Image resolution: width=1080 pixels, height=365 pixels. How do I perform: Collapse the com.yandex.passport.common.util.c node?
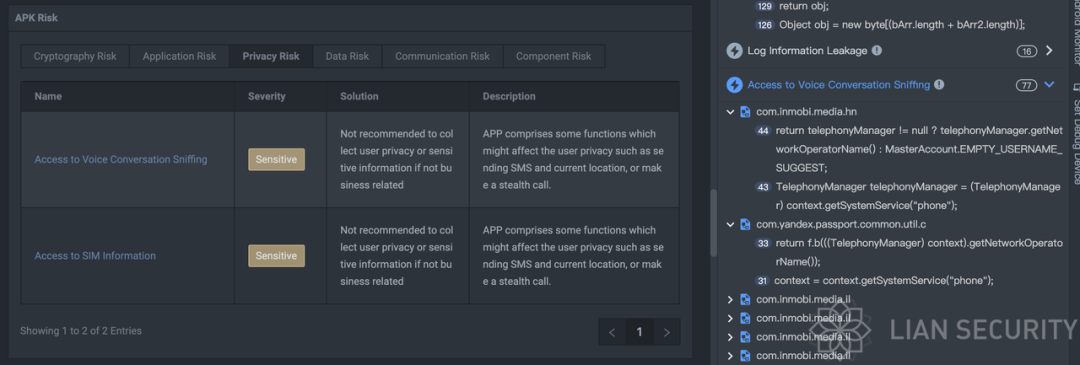pyautogui.click(x=731, y=225)
